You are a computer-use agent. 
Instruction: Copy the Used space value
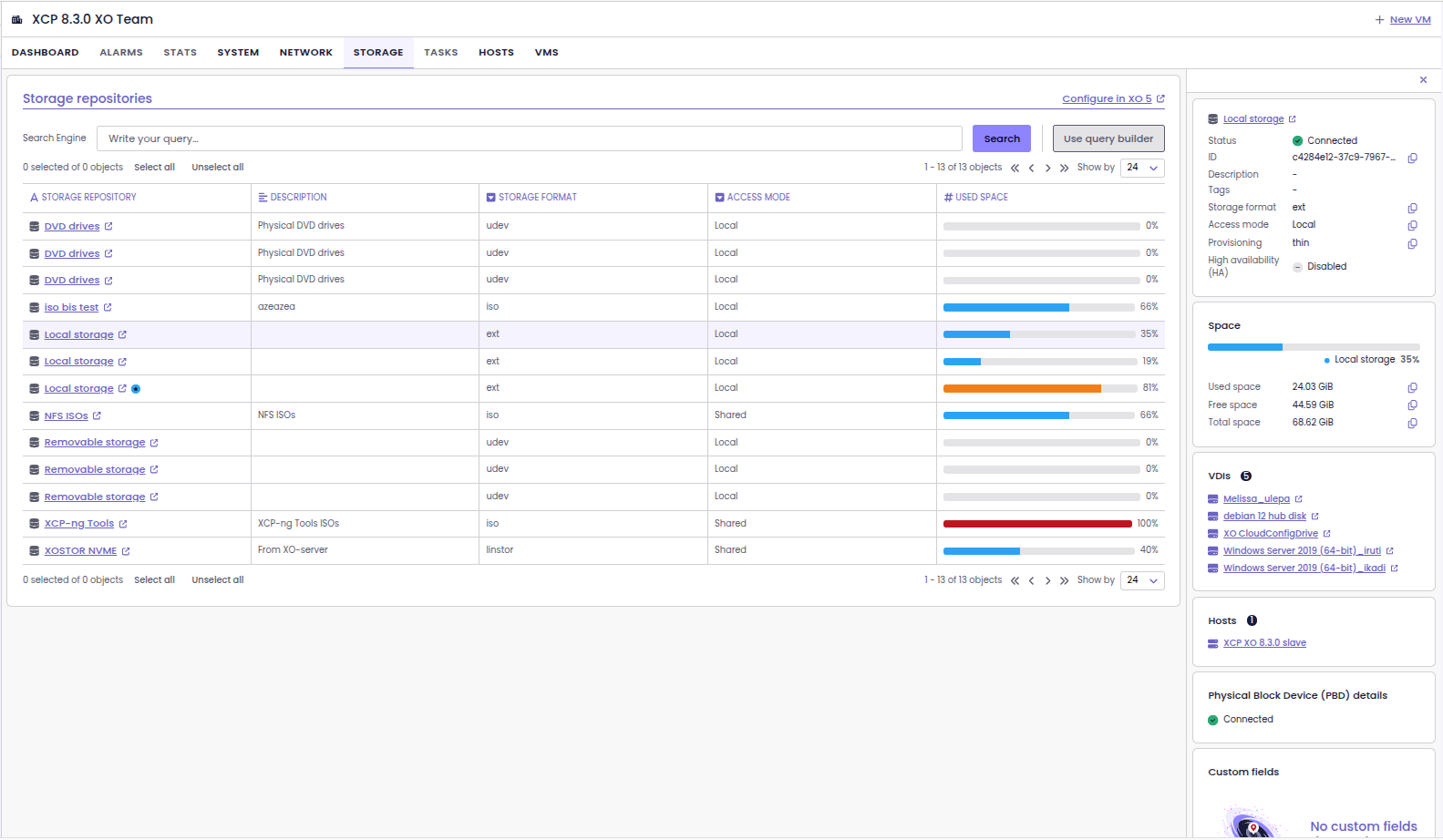pyautogui.click(x=1412, y=388)
